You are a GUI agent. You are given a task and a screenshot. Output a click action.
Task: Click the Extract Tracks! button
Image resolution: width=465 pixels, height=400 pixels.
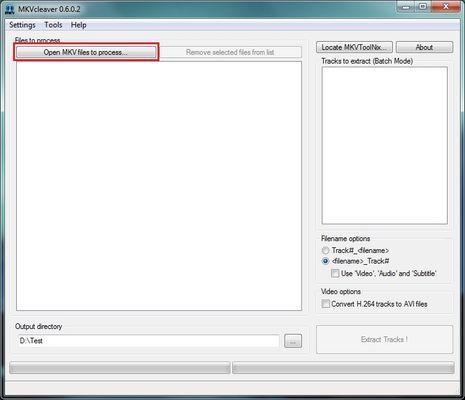(x=384, y=340)
